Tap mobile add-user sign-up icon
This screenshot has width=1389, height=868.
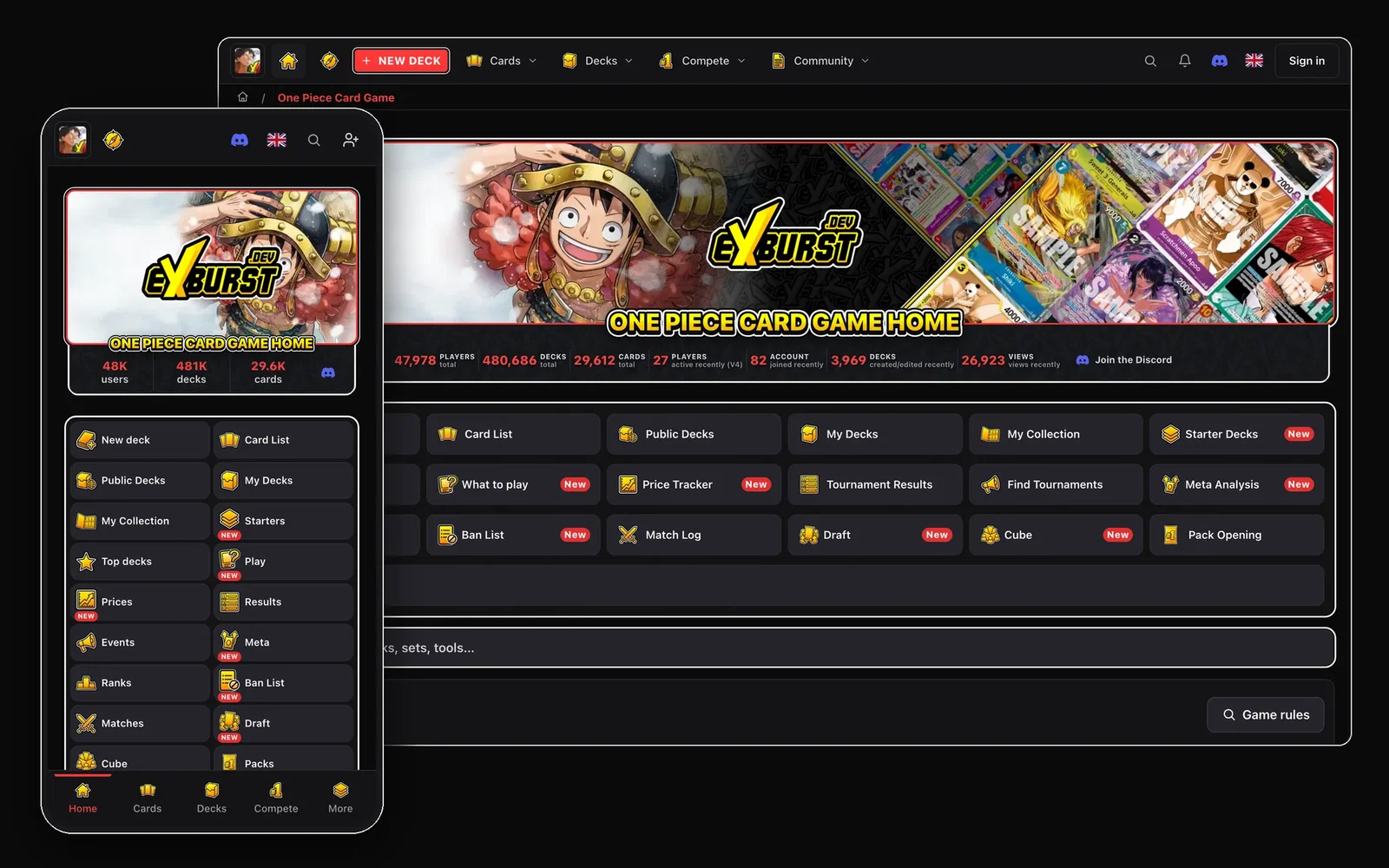[x=351, y=140]
